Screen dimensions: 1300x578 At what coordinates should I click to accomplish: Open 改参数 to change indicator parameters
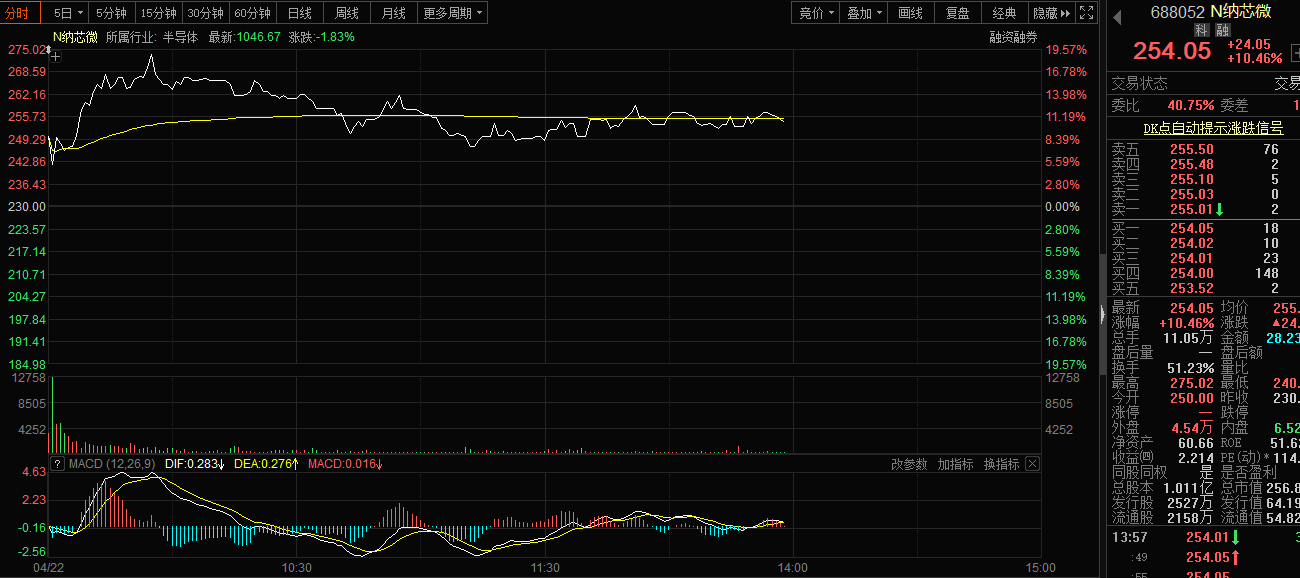[x=909, y=464]
